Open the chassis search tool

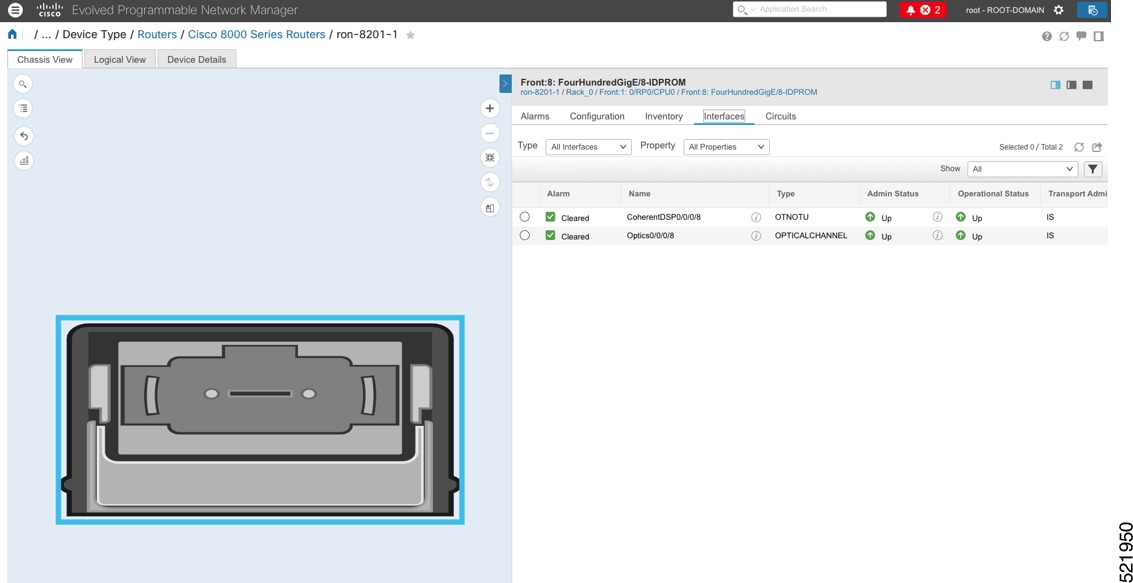point(23,85)
